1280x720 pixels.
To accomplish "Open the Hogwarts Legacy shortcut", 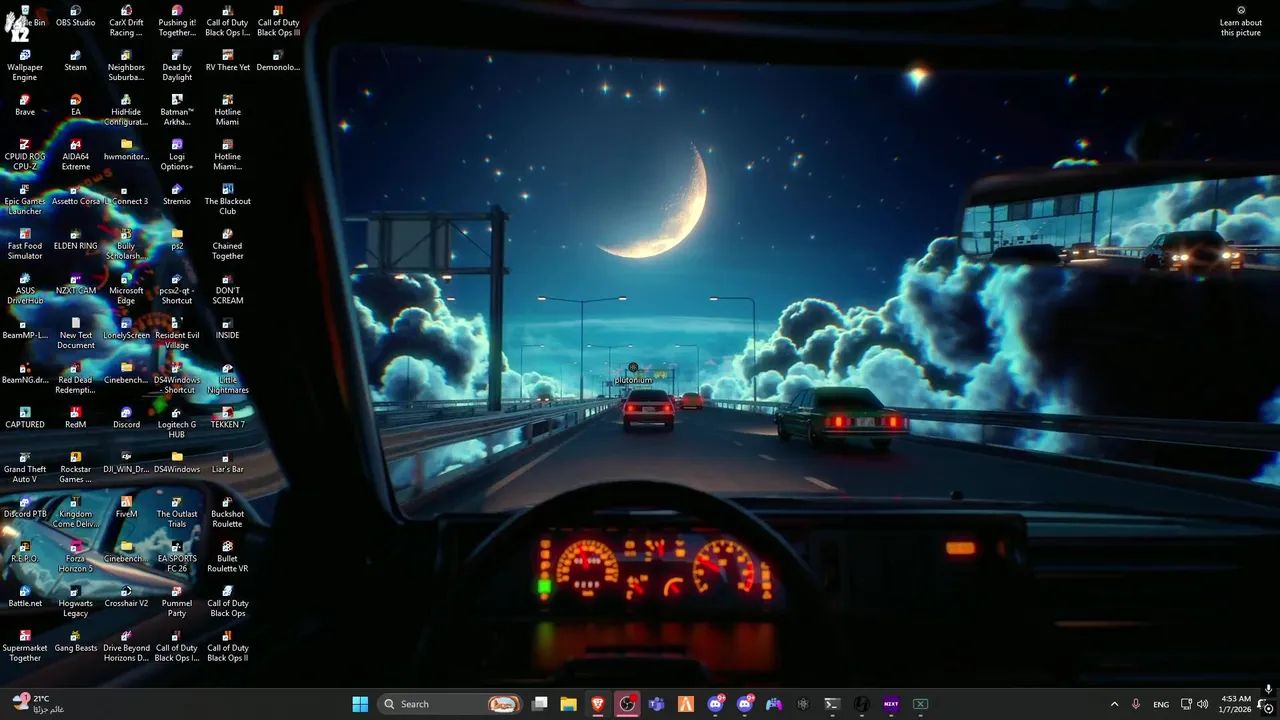I will pyautogui.click(x=75, y=602).
